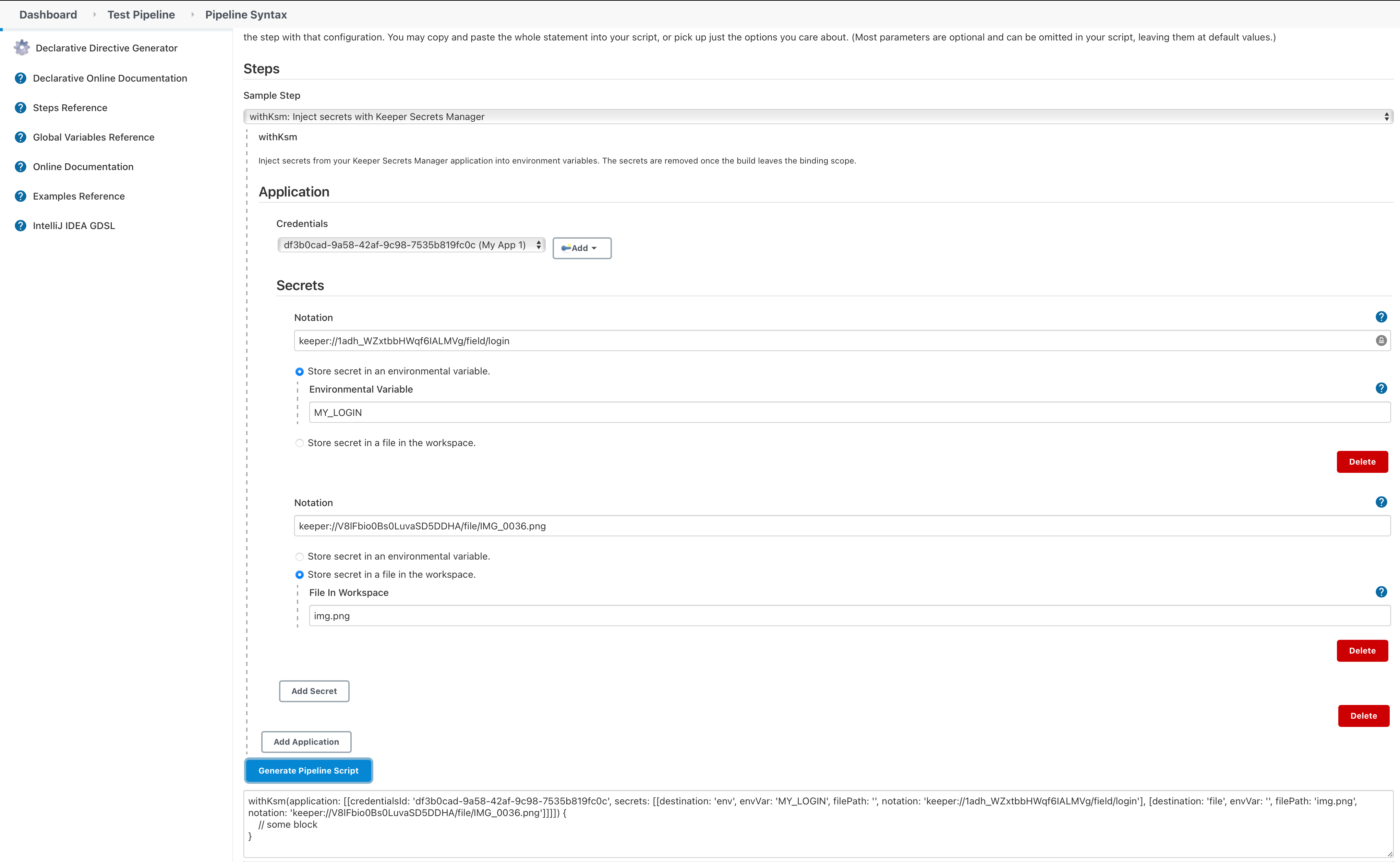Select workspace file radio for the IMG_0036 secret
This screenshot has height=862, width=1400.
point(300,575)
